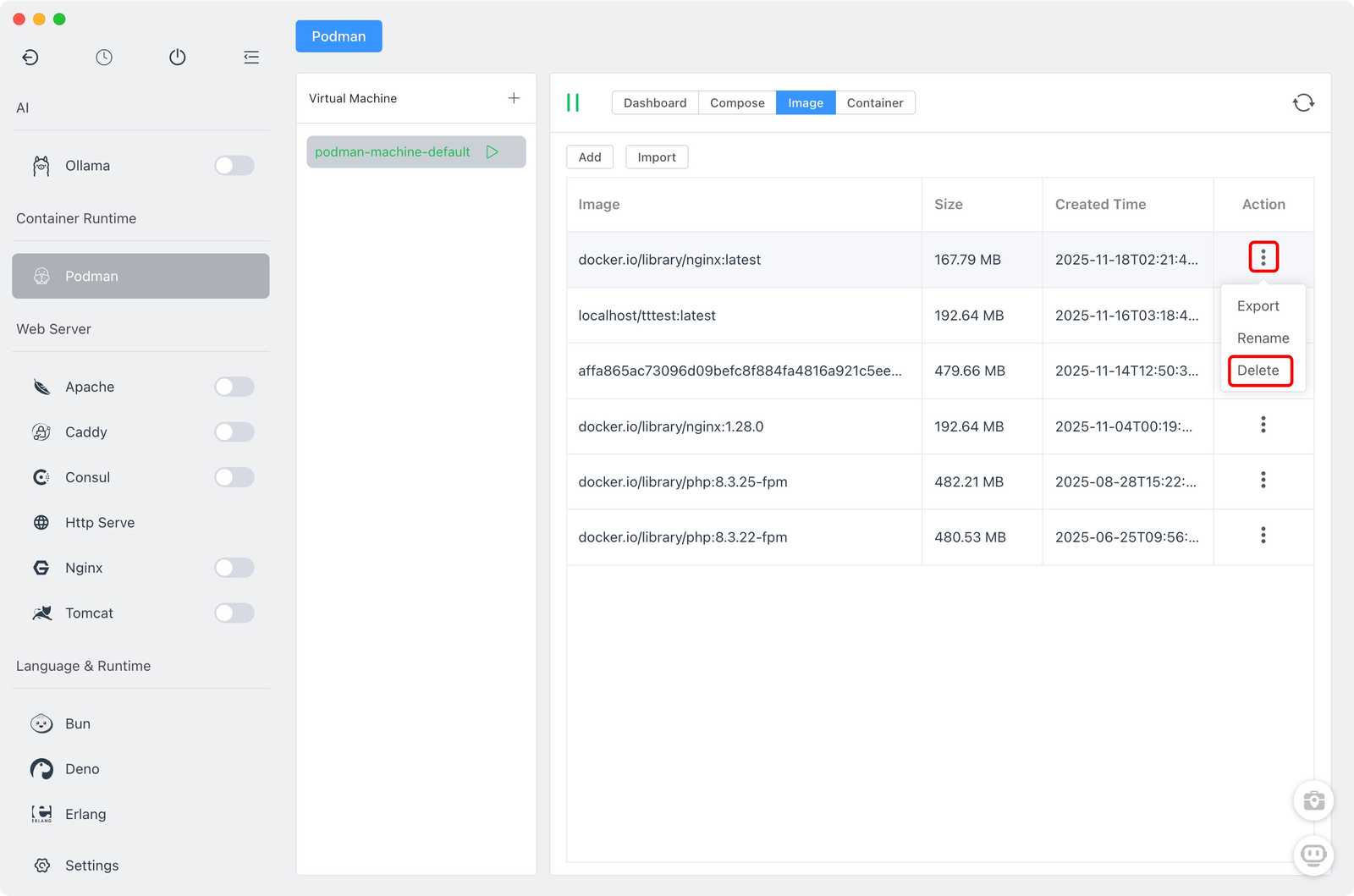
Task: Click the Import button
Action: click(657, 157)
